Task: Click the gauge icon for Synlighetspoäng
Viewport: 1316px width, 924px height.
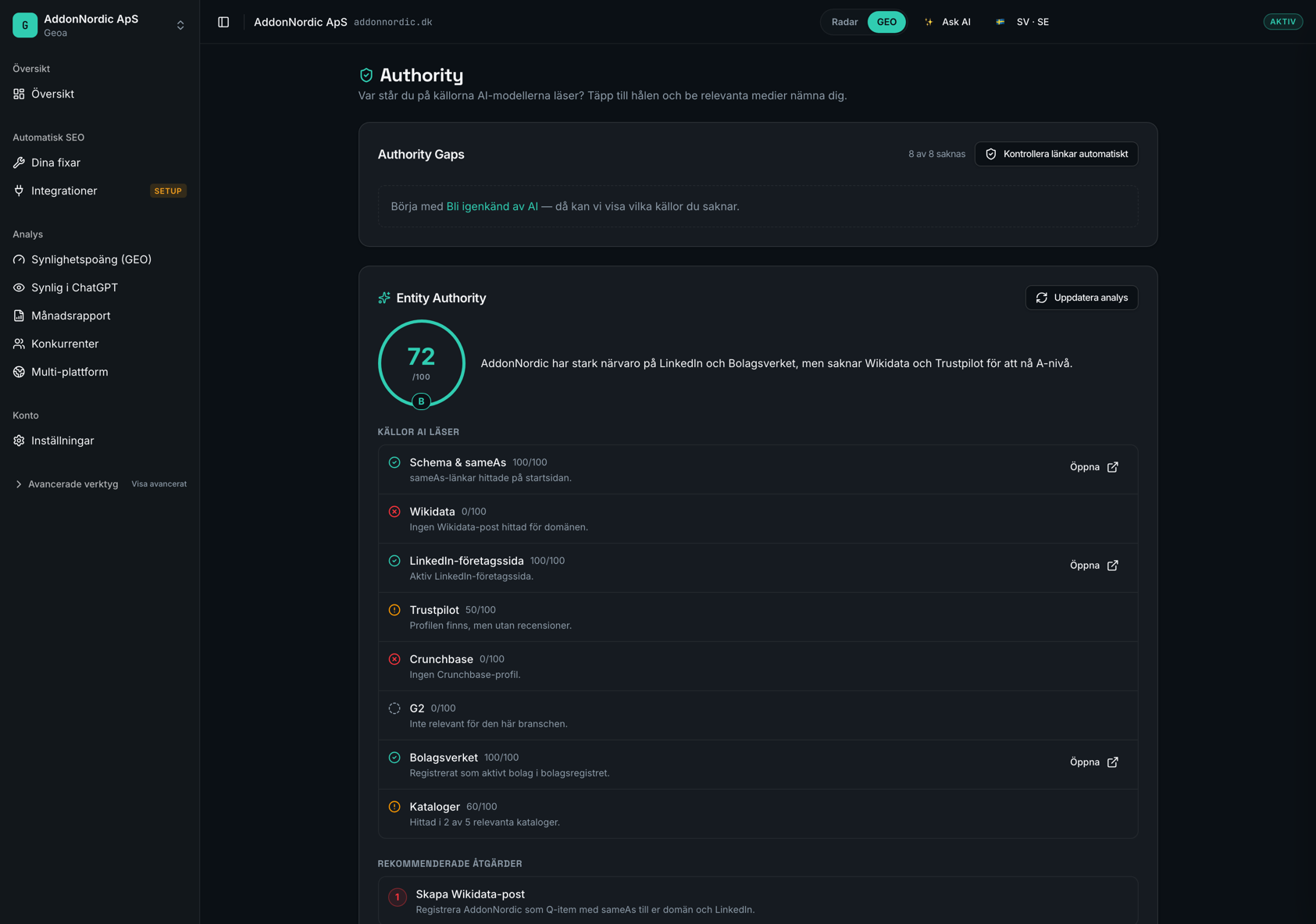Action: [19, 259]
